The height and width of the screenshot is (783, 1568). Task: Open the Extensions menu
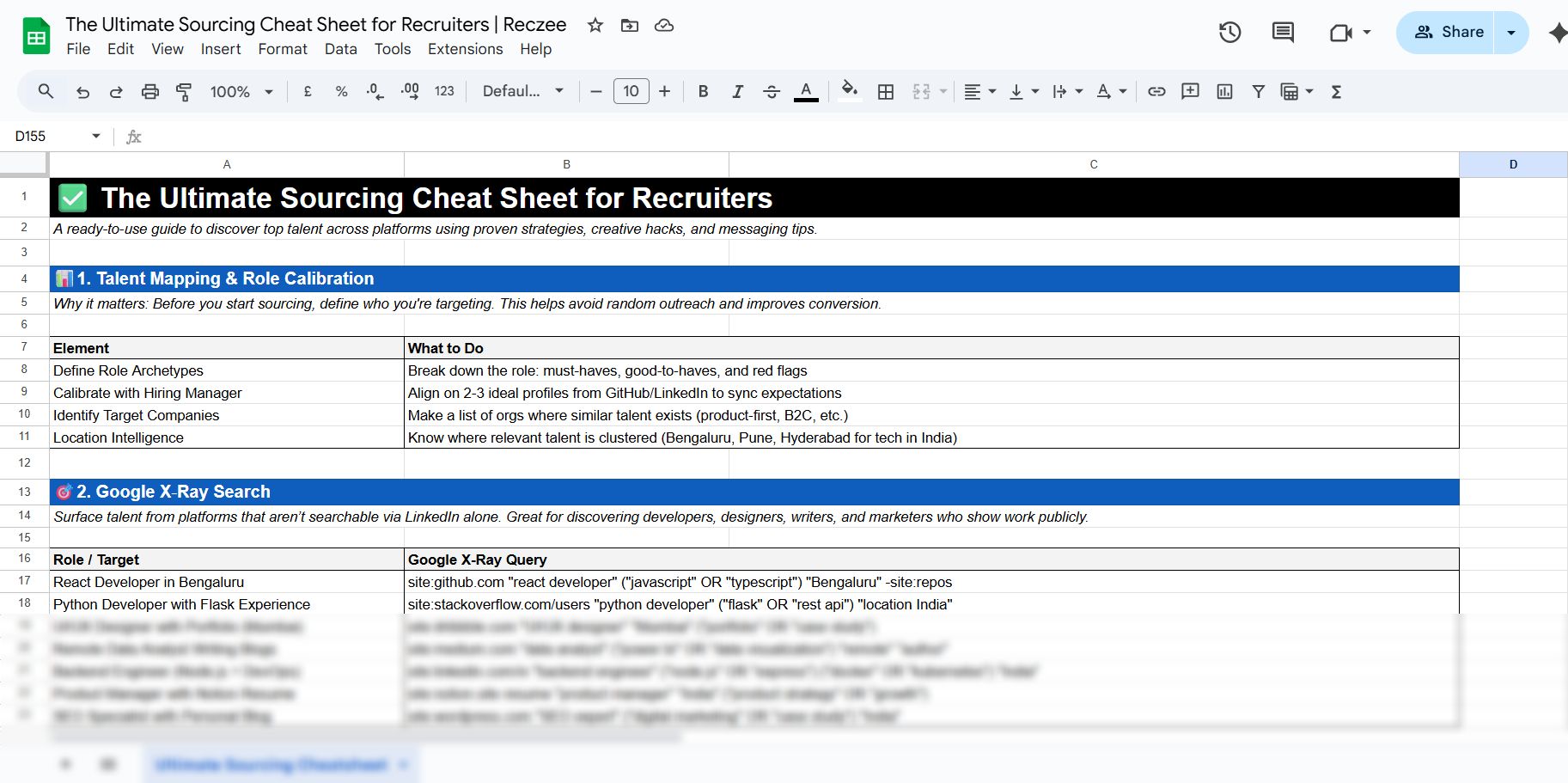[466, 49]
